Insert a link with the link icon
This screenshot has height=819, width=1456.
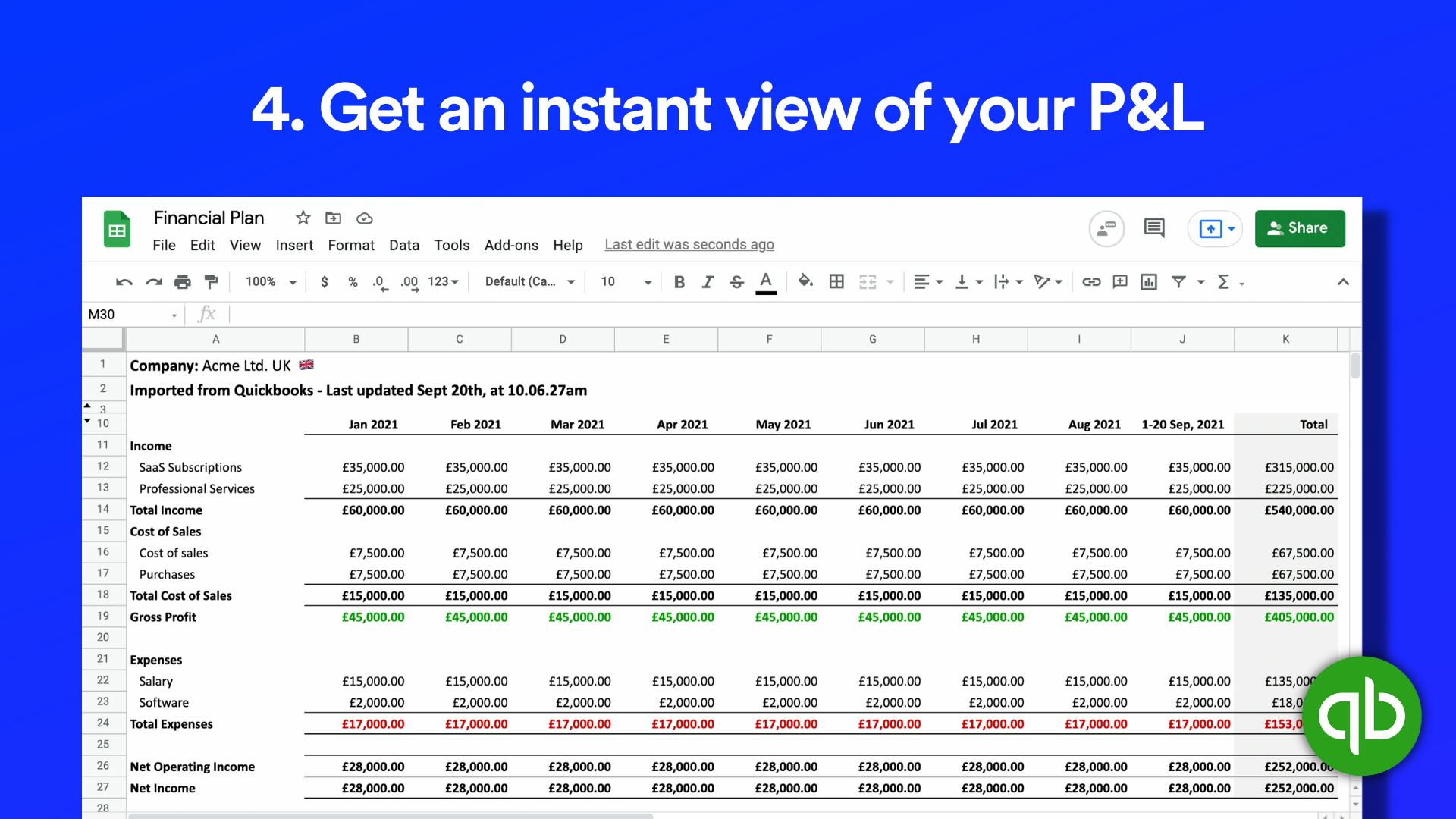click(1092, 281)
